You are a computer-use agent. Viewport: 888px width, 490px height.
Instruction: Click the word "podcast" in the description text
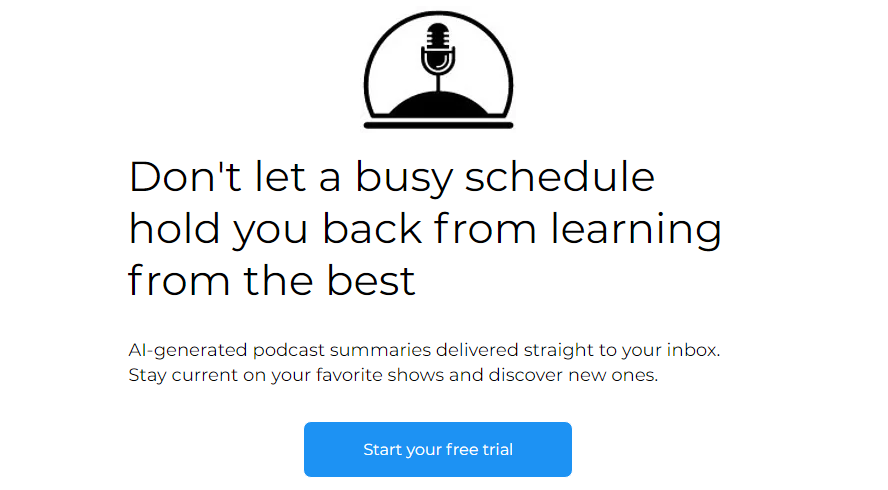pyautogui.click(x=289, y=351)
